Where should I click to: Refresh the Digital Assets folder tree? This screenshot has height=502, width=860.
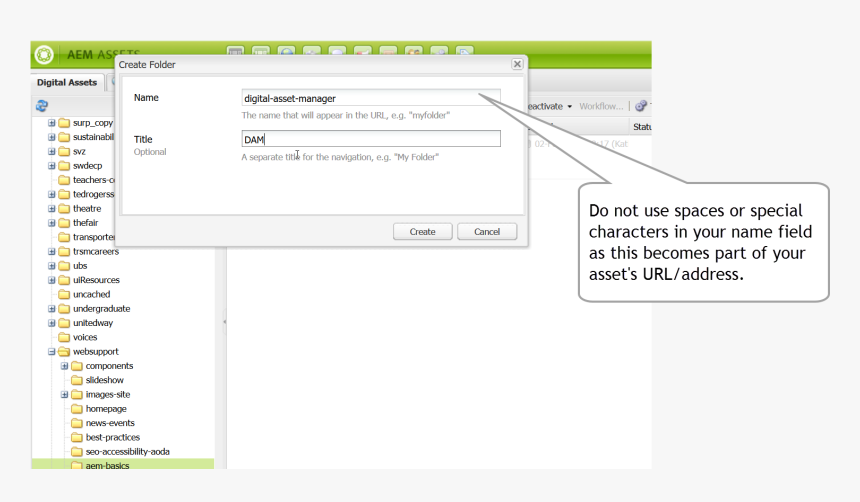42,105
